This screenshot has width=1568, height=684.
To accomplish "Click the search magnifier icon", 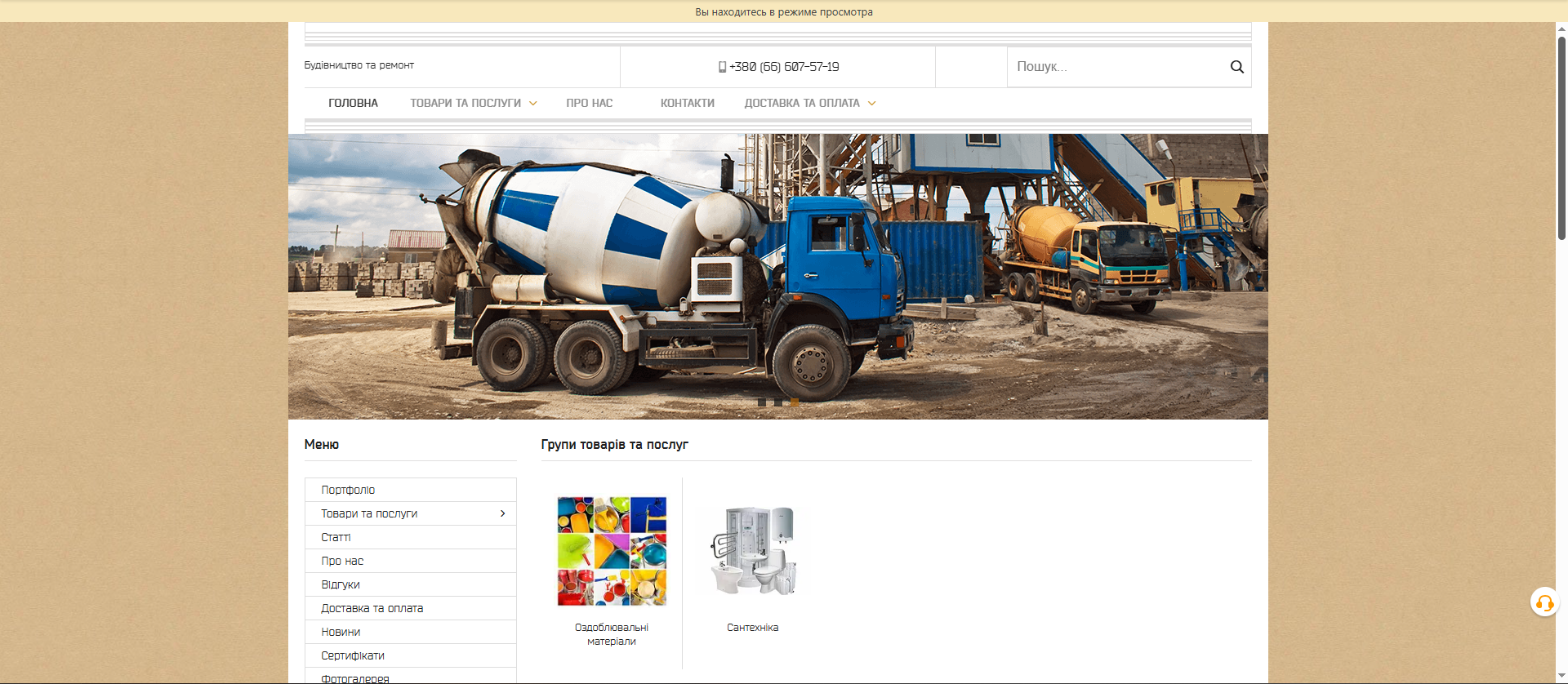I will coord(1236,67).
